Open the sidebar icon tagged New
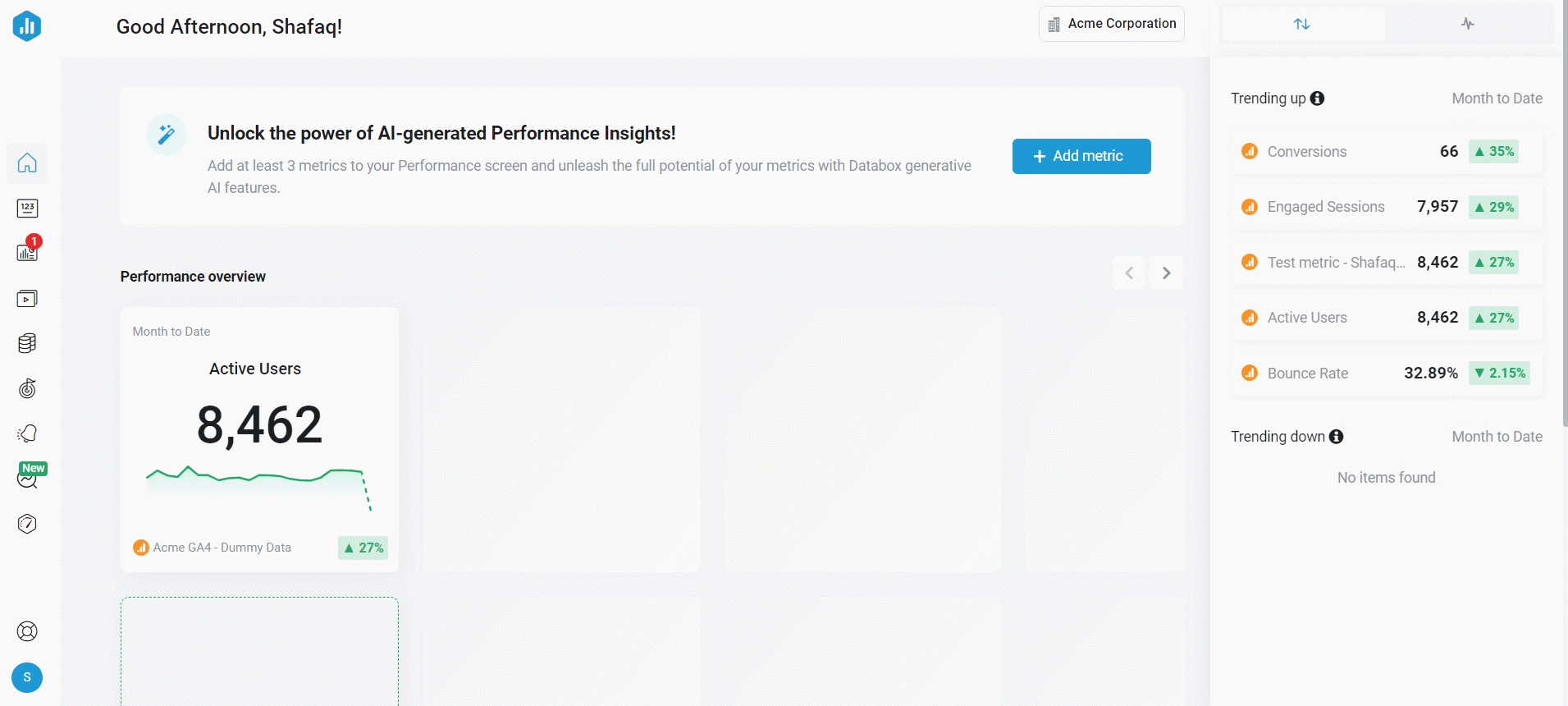 (27, 479)
